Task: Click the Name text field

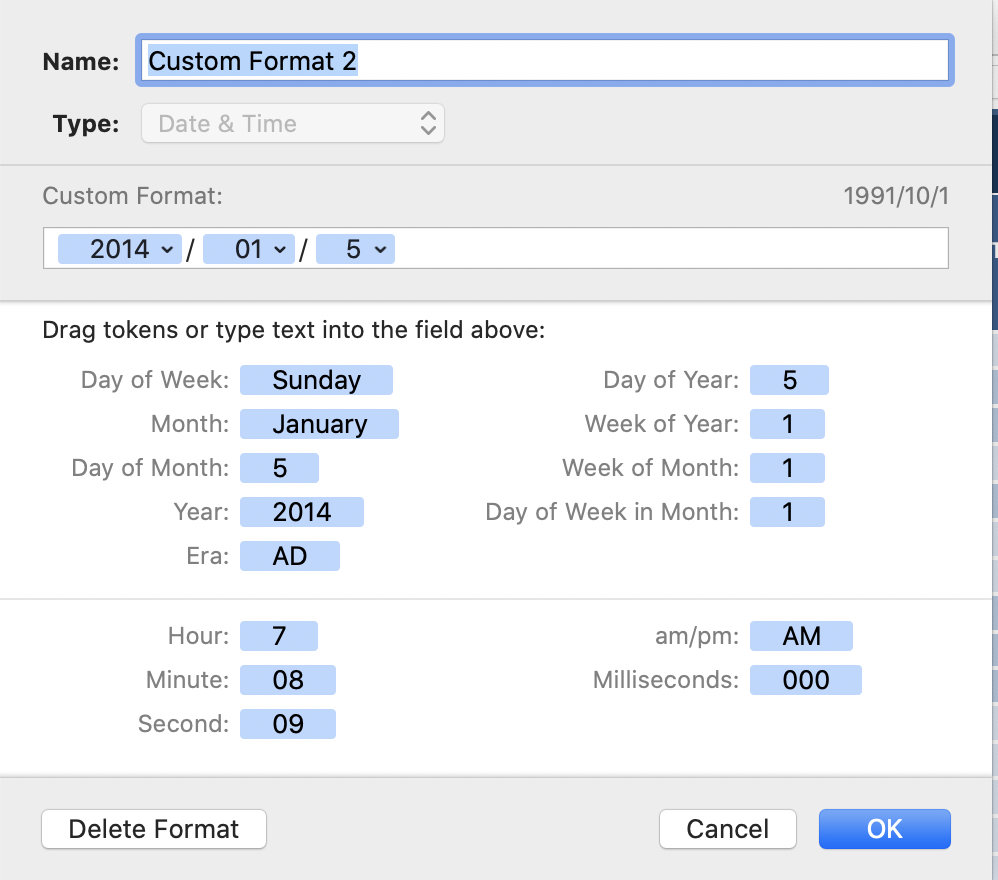Action: click(544, 60)
